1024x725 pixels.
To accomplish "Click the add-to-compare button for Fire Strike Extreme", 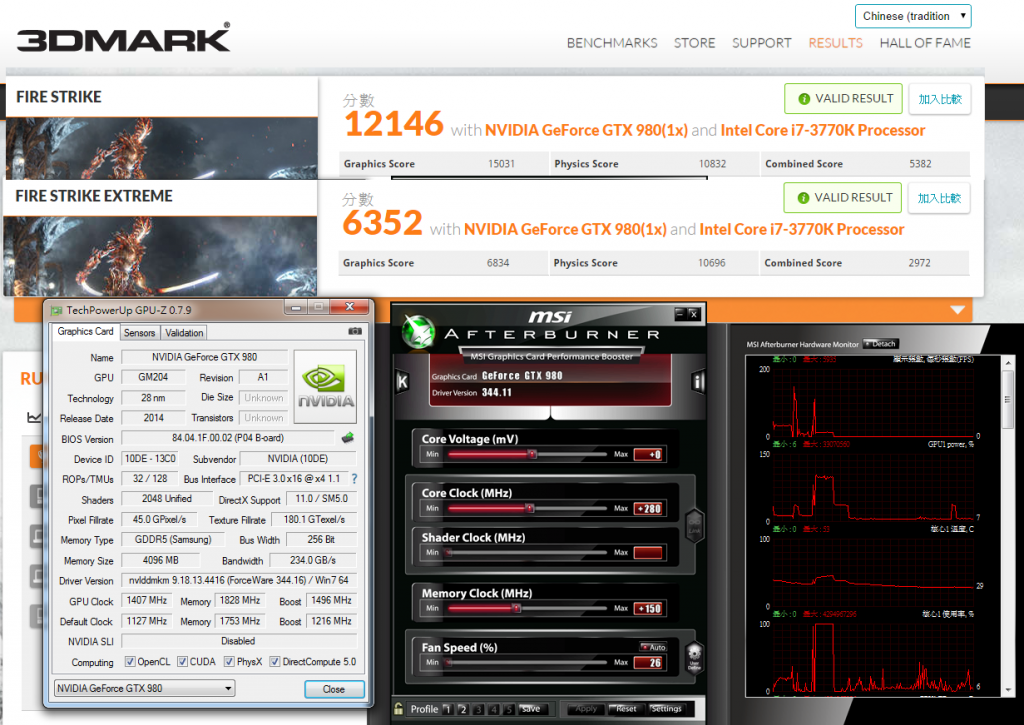I will tap(939, 199).
